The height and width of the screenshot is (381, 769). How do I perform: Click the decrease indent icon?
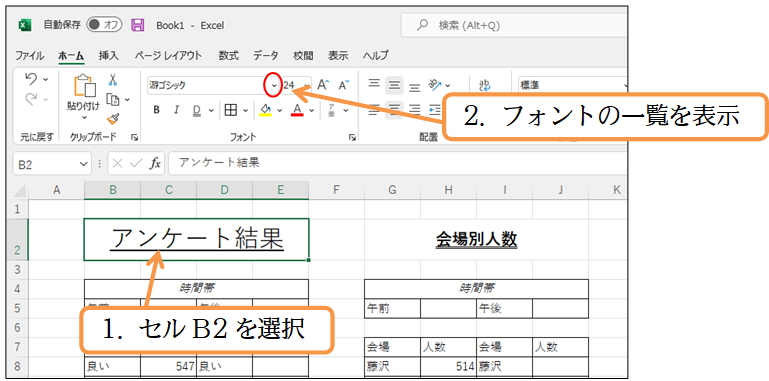point(435,109)
